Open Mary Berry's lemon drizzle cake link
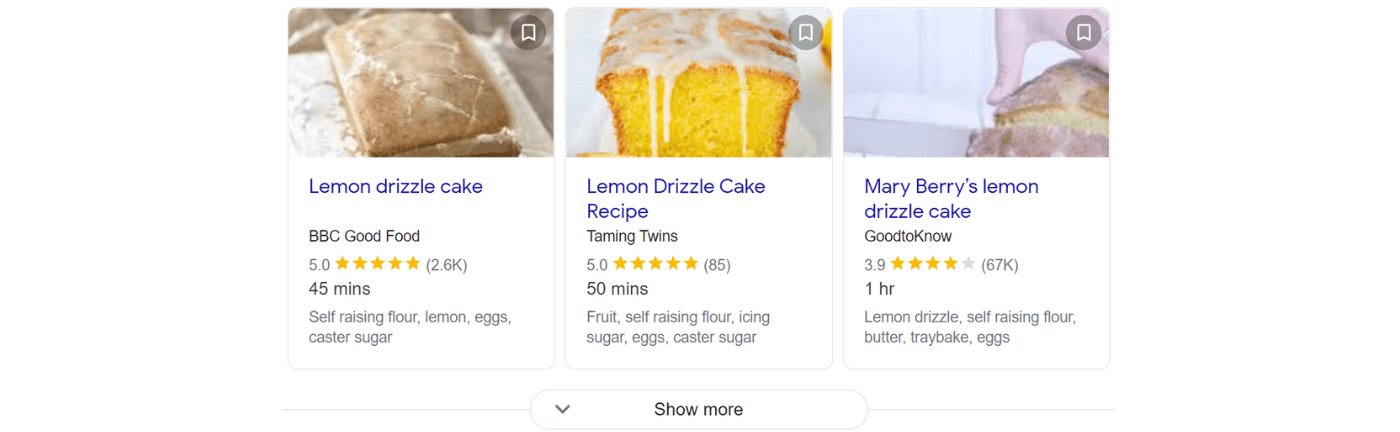This screenshot has width=1400, height=432. 952,199
